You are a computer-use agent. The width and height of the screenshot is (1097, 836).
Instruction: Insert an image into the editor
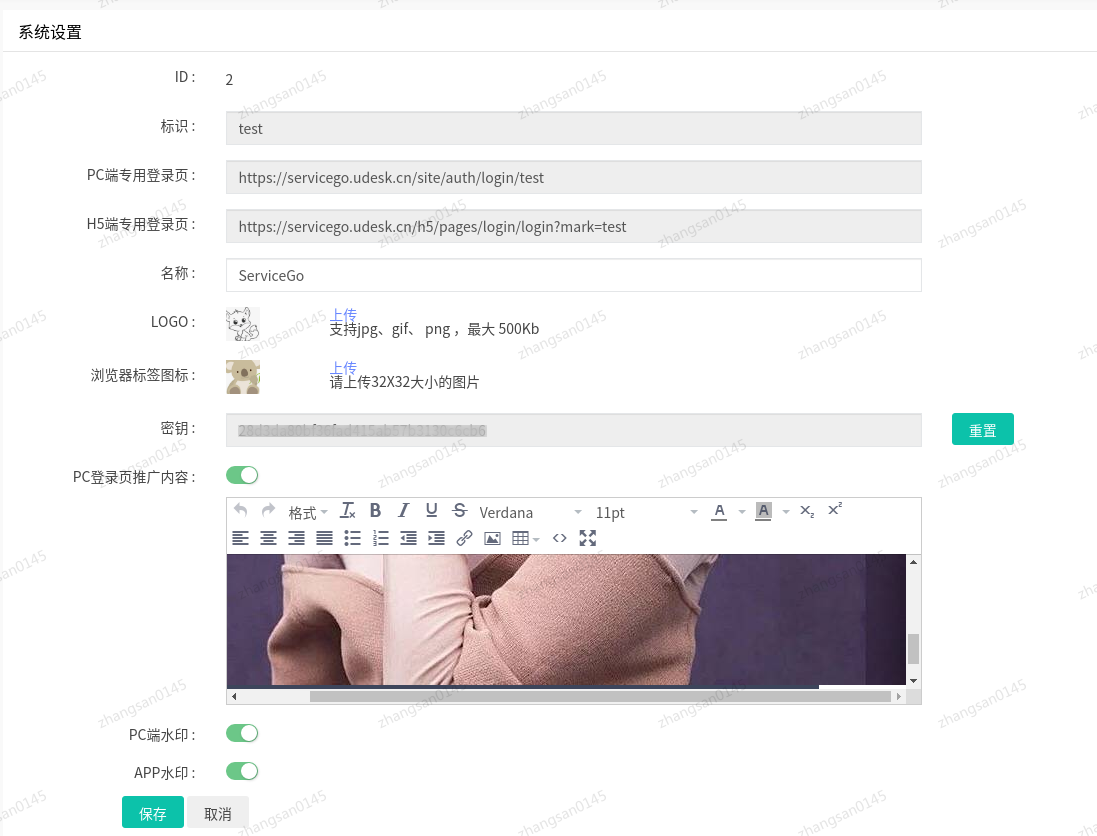pyautogui.click(x=491, y=538)
